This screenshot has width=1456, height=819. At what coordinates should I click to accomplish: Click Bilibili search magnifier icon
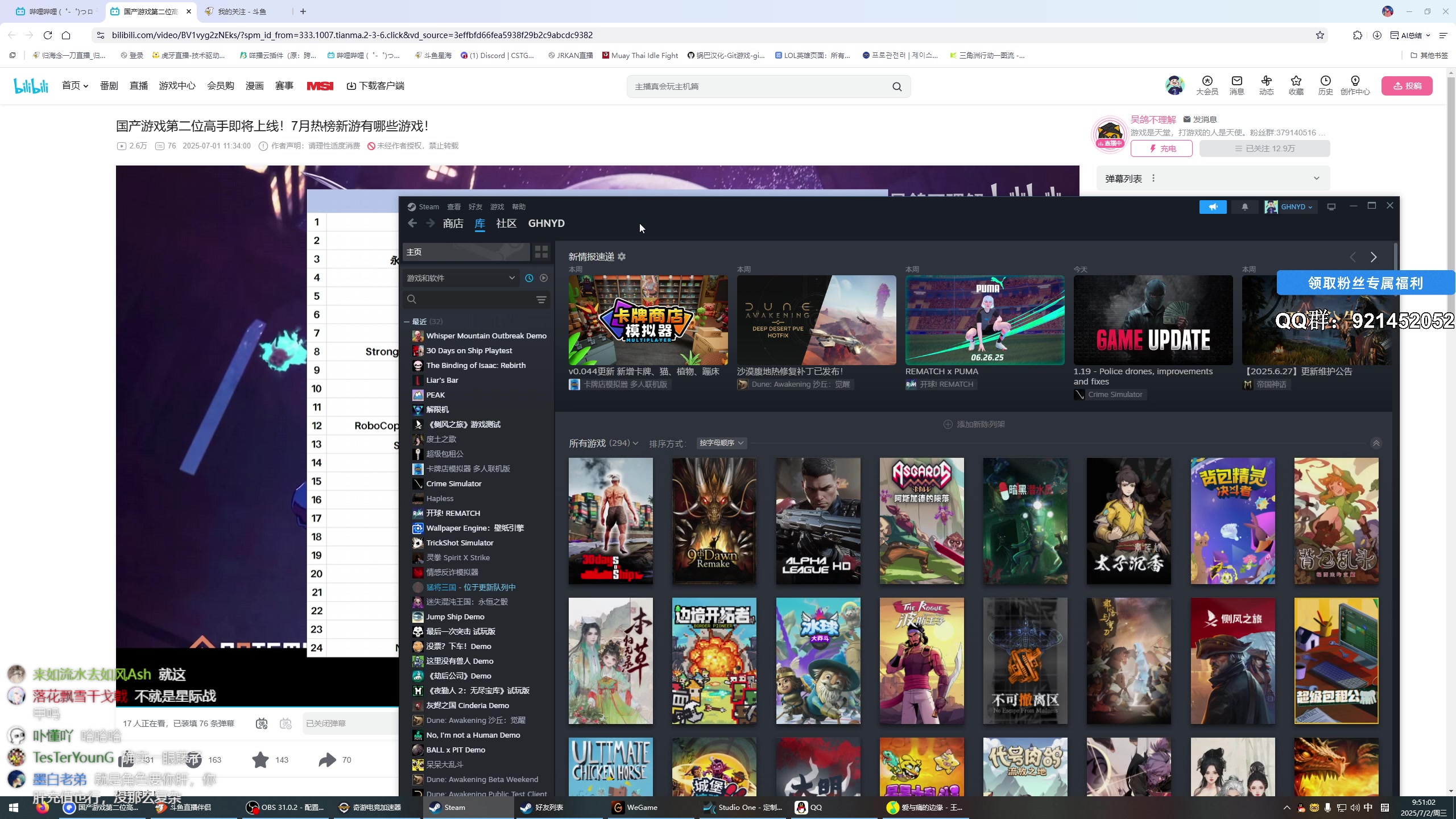[x=897, y=86]
